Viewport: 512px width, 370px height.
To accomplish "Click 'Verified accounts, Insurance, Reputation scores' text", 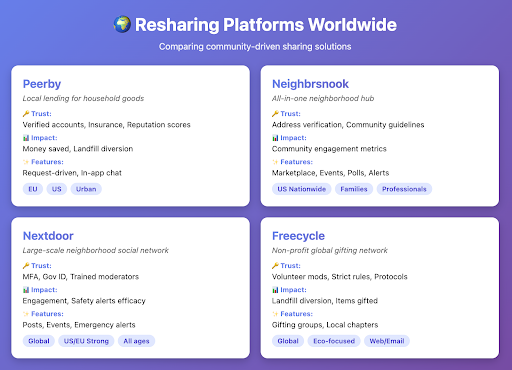I will point(107,125).
